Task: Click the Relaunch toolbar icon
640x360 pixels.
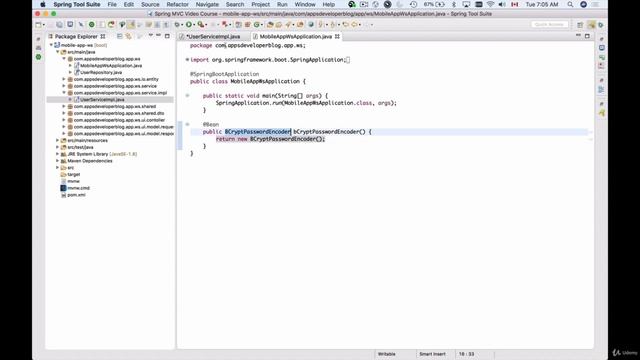Action: click(x=111, y=25)
